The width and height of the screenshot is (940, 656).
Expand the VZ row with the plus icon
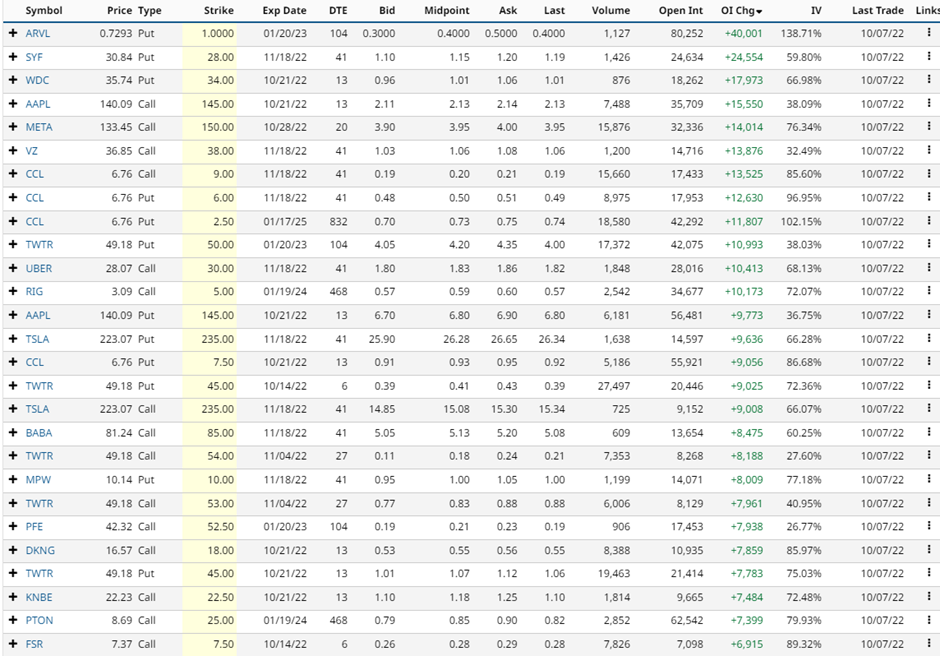tap(13, 150)
